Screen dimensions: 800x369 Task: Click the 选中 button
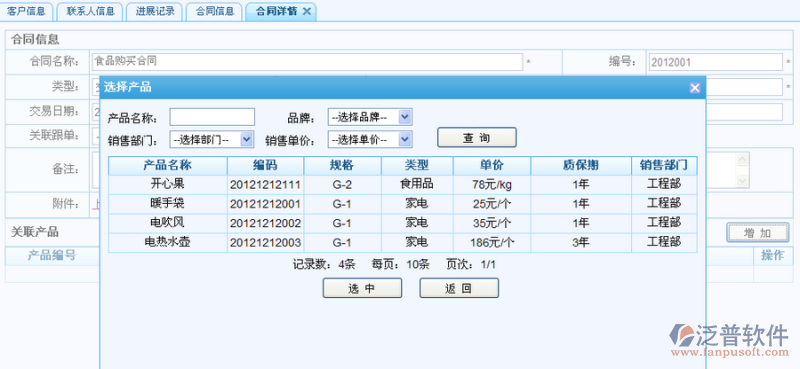coord(362,288)
